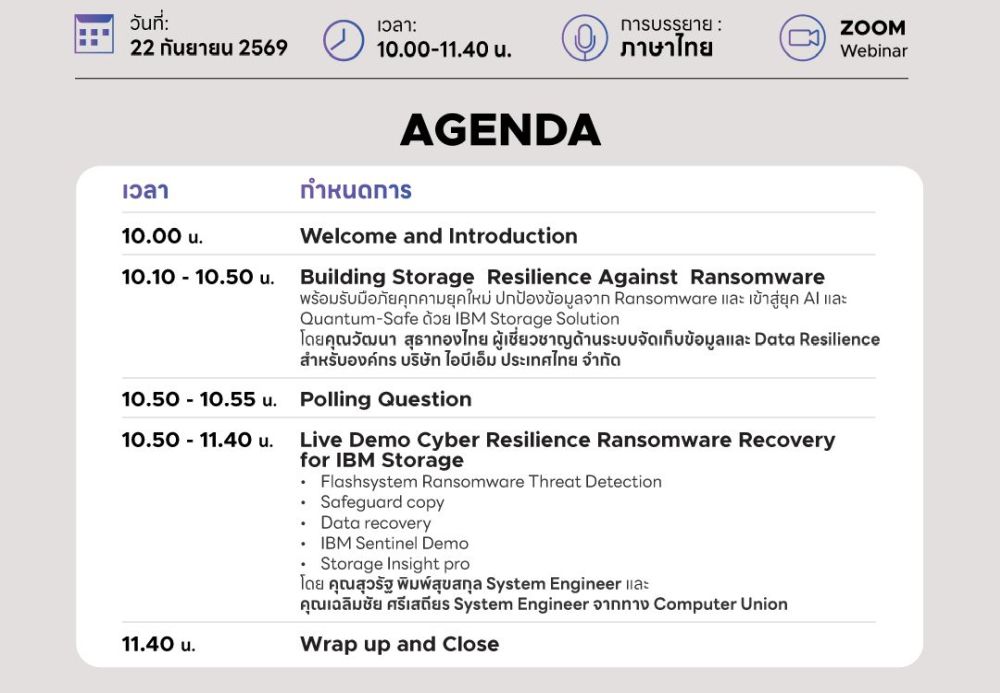Click the '10.00 น.' time cell
1000x693 pixels.
(x=162, y=236)
